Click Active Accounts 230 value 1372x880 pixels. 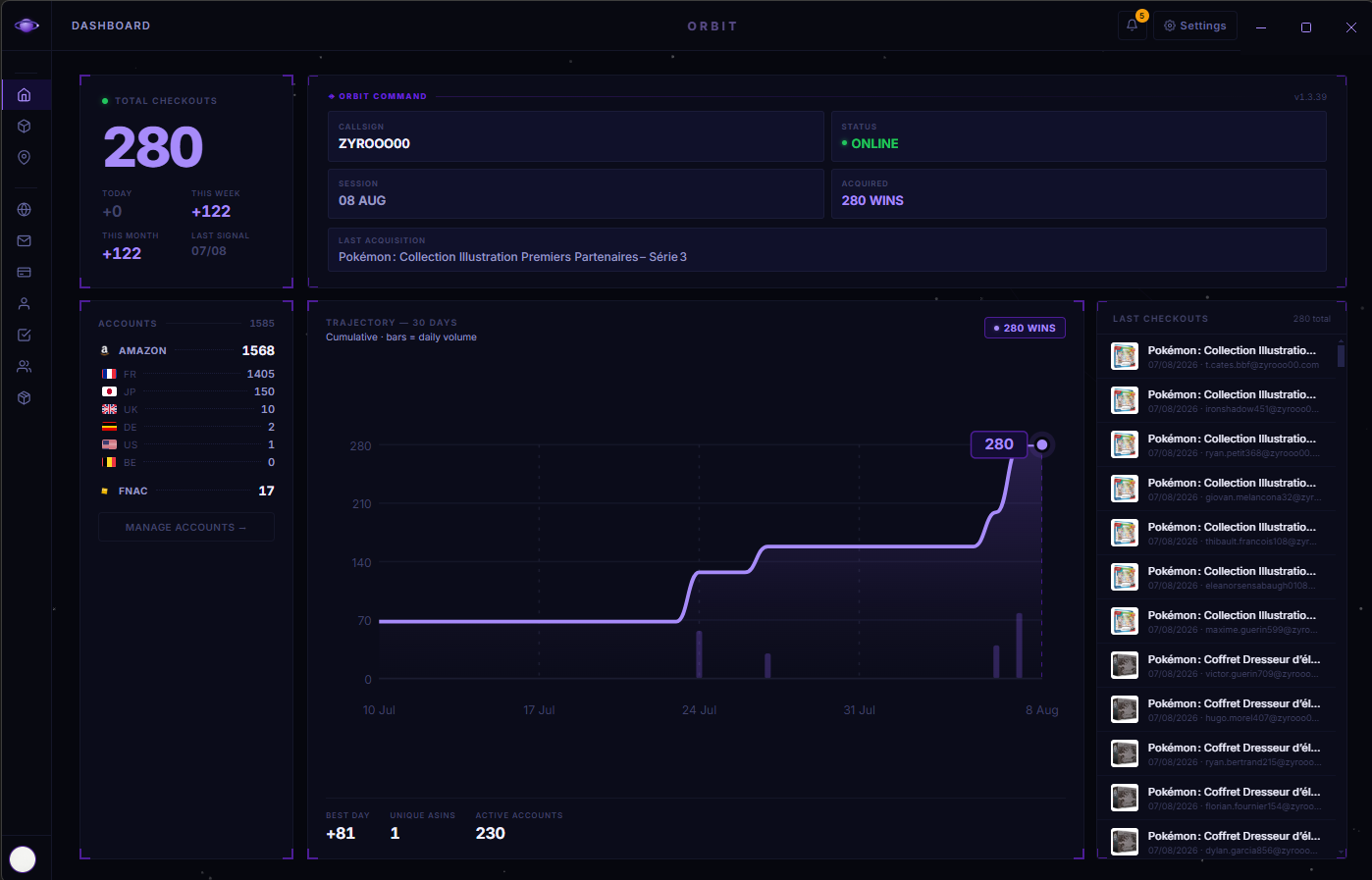491,833
